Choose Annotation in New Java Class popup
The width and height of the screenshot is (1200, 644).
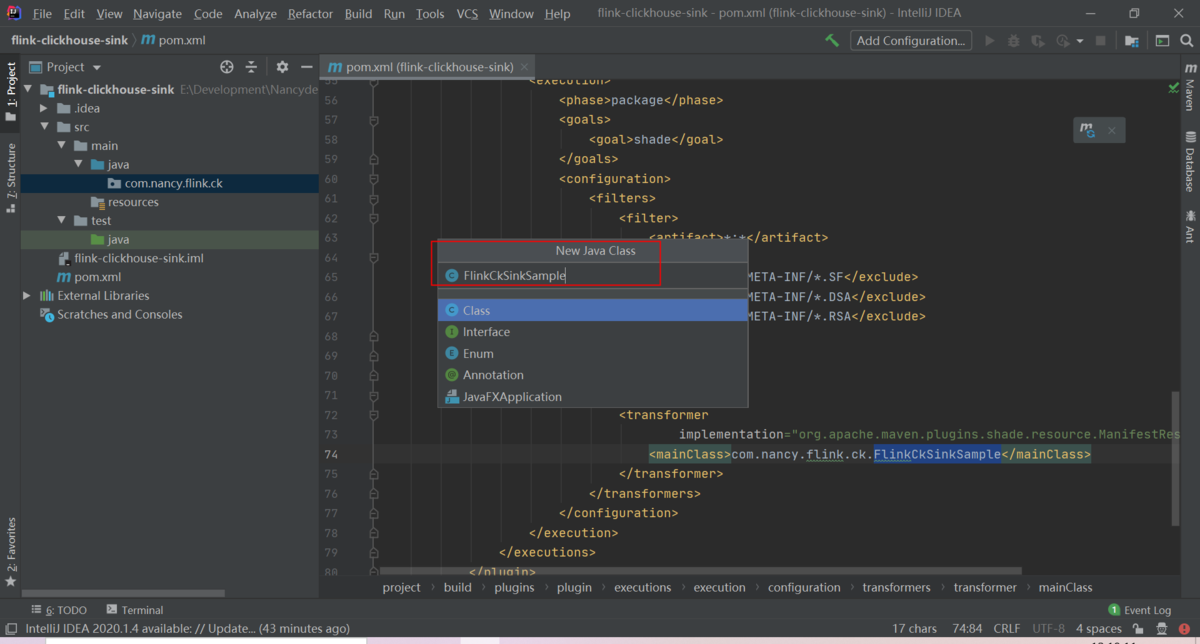593,375
